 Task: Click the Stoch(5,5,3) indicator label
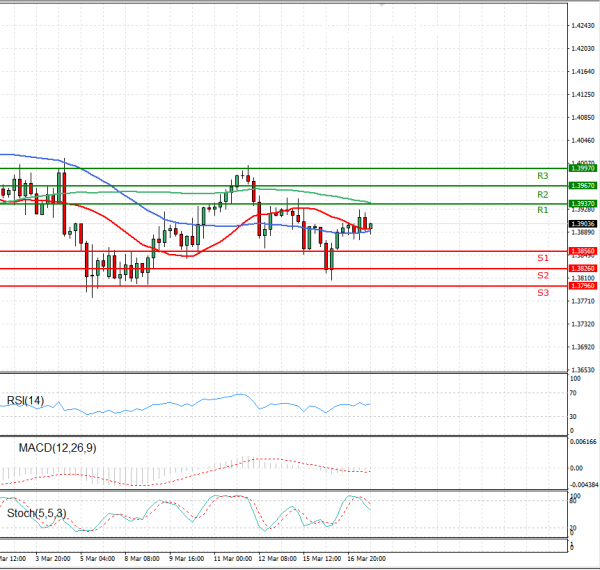click(x=36, y=513)
